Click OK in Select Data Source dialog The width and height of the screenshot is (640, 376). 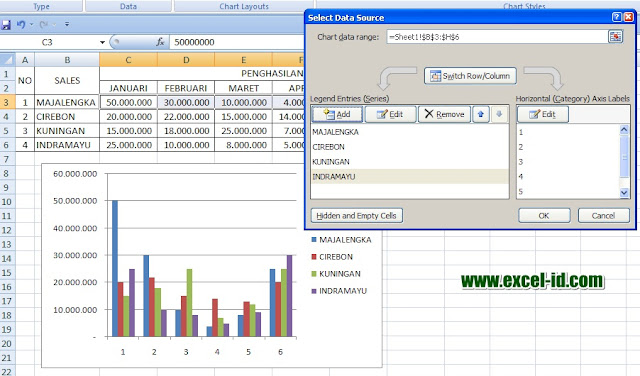544,216
